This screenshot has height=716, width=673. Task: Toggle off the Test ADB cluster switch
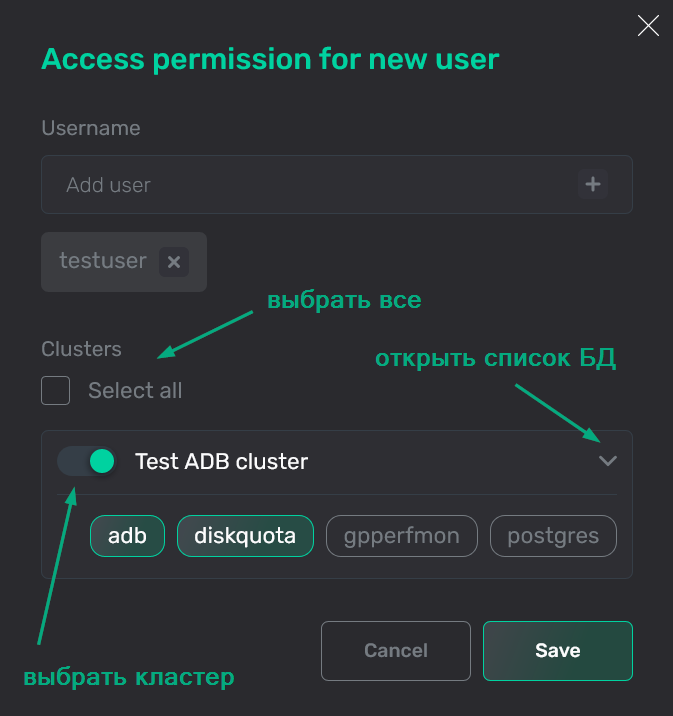(87, 461)
